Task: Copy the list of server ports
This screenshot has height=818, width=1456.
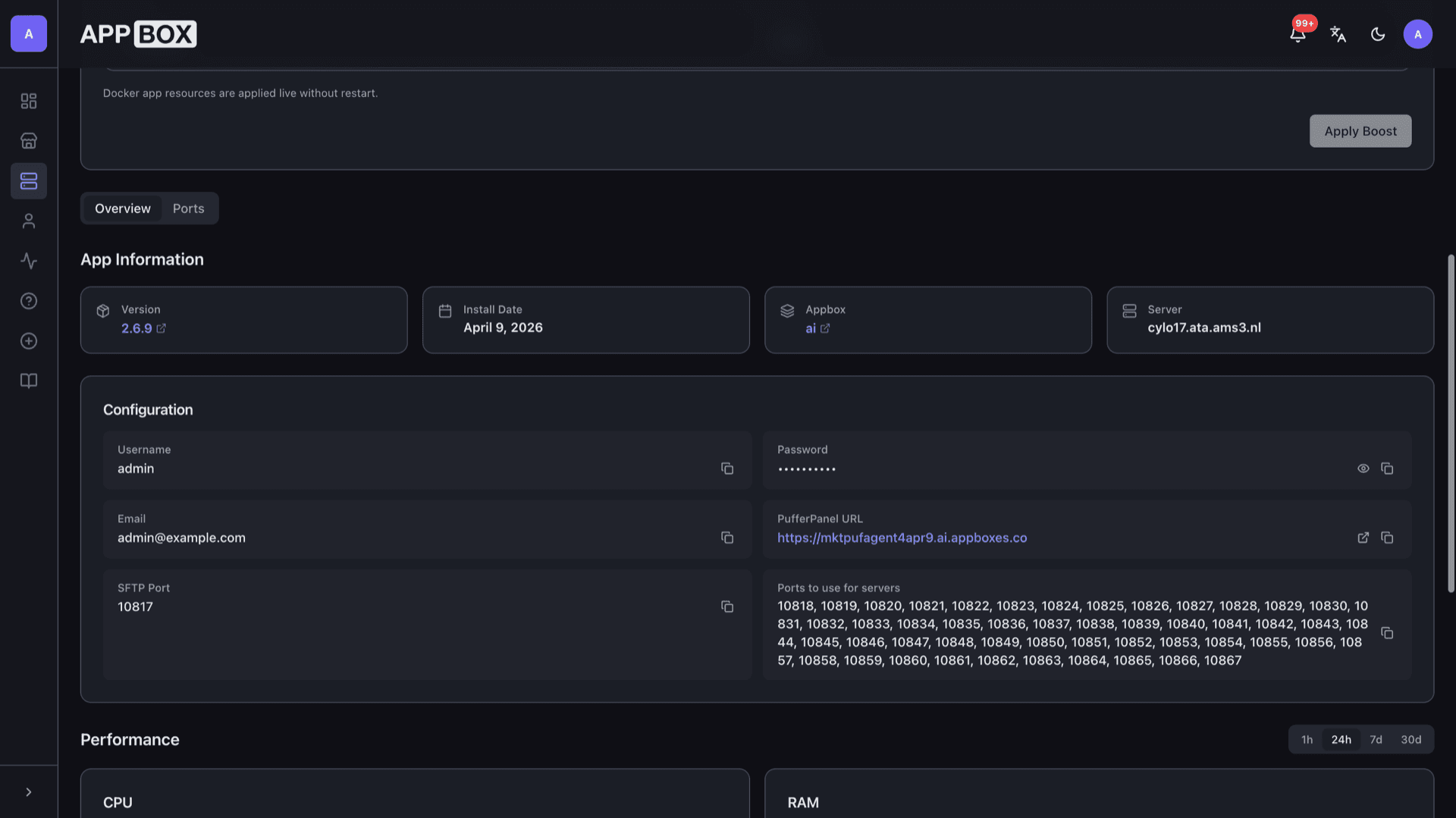Action: coord(1387,633)
